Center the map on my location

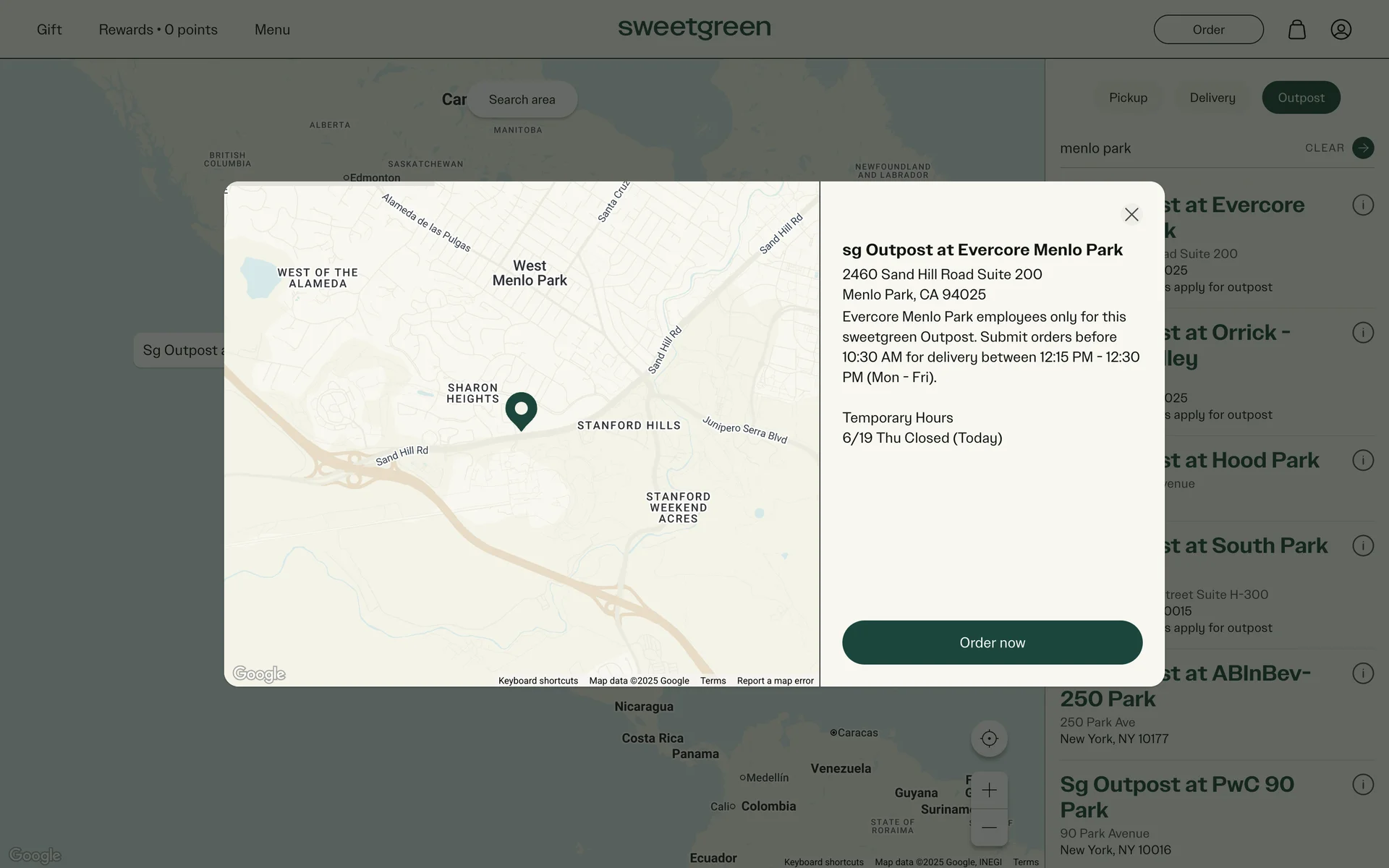989,739
